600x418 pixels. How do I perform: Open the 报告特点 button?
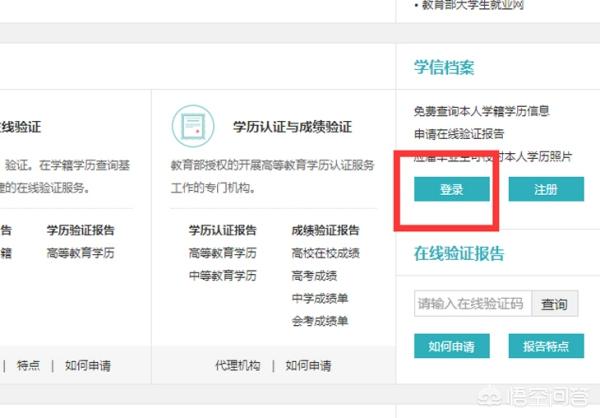546,346
